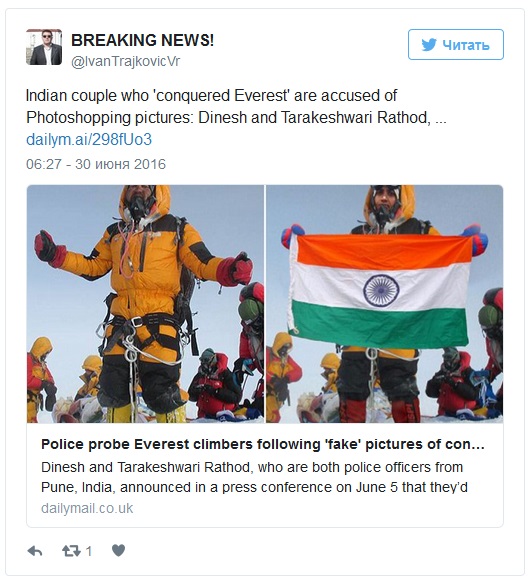Click the article description about Dinesh and Tarakeshwari
Image resolution: width=531 pixels, height=585 pixels.
pyautogui.click(x=254, y=477)
